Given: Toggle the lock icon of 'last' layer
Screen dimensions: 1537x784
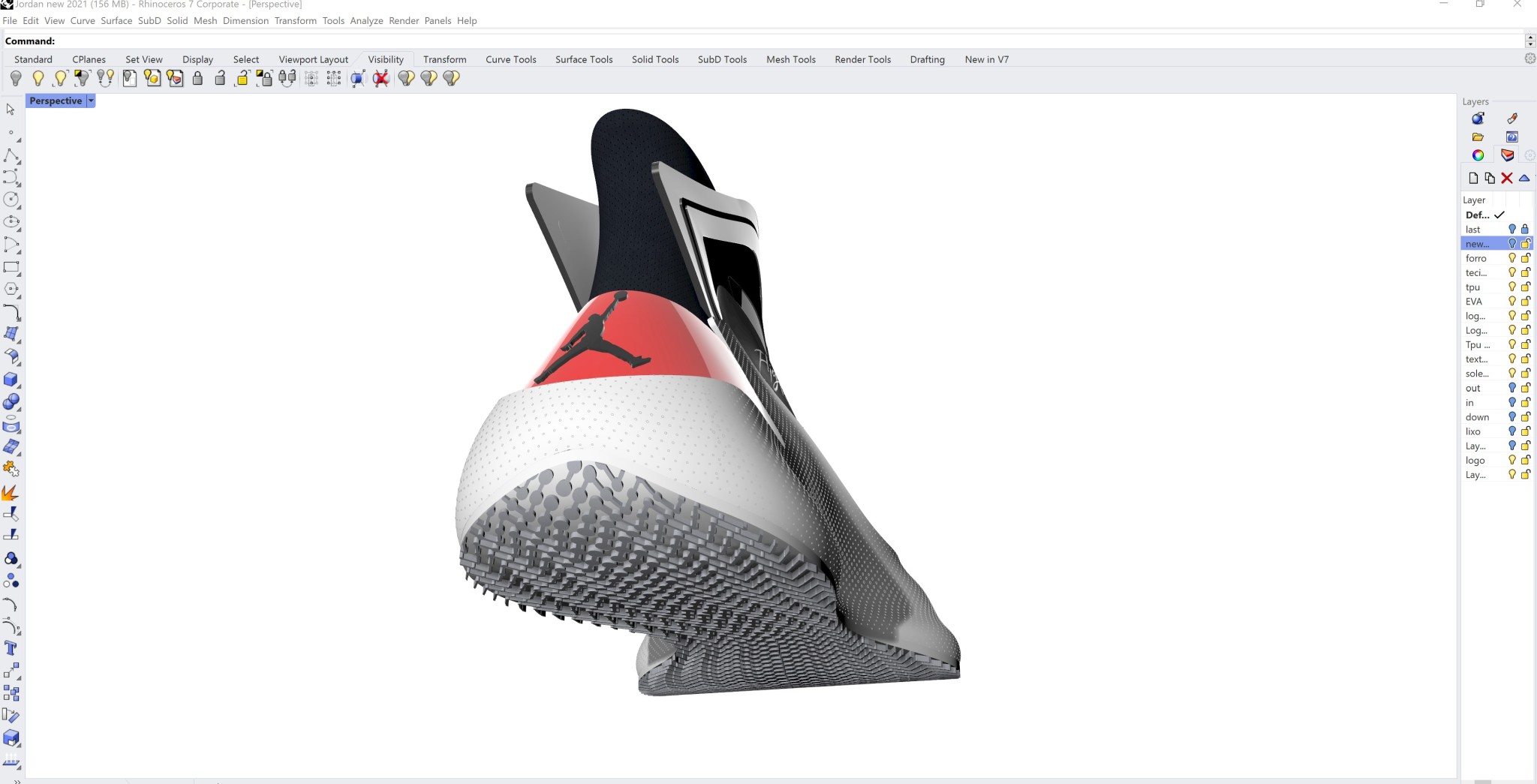Looking at the screenshot, I should (1525, 230).
